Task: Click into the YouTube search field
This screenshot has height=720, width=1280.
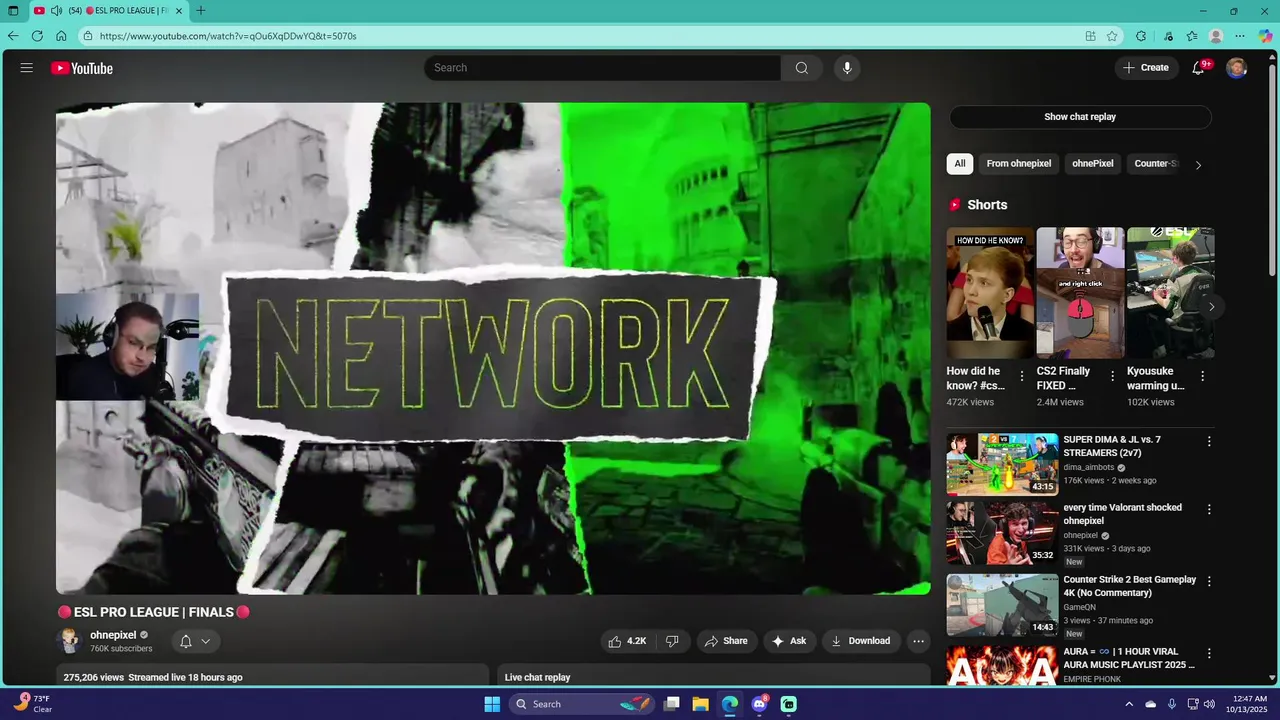Action: pyautogui.click(x=603, y=68)
